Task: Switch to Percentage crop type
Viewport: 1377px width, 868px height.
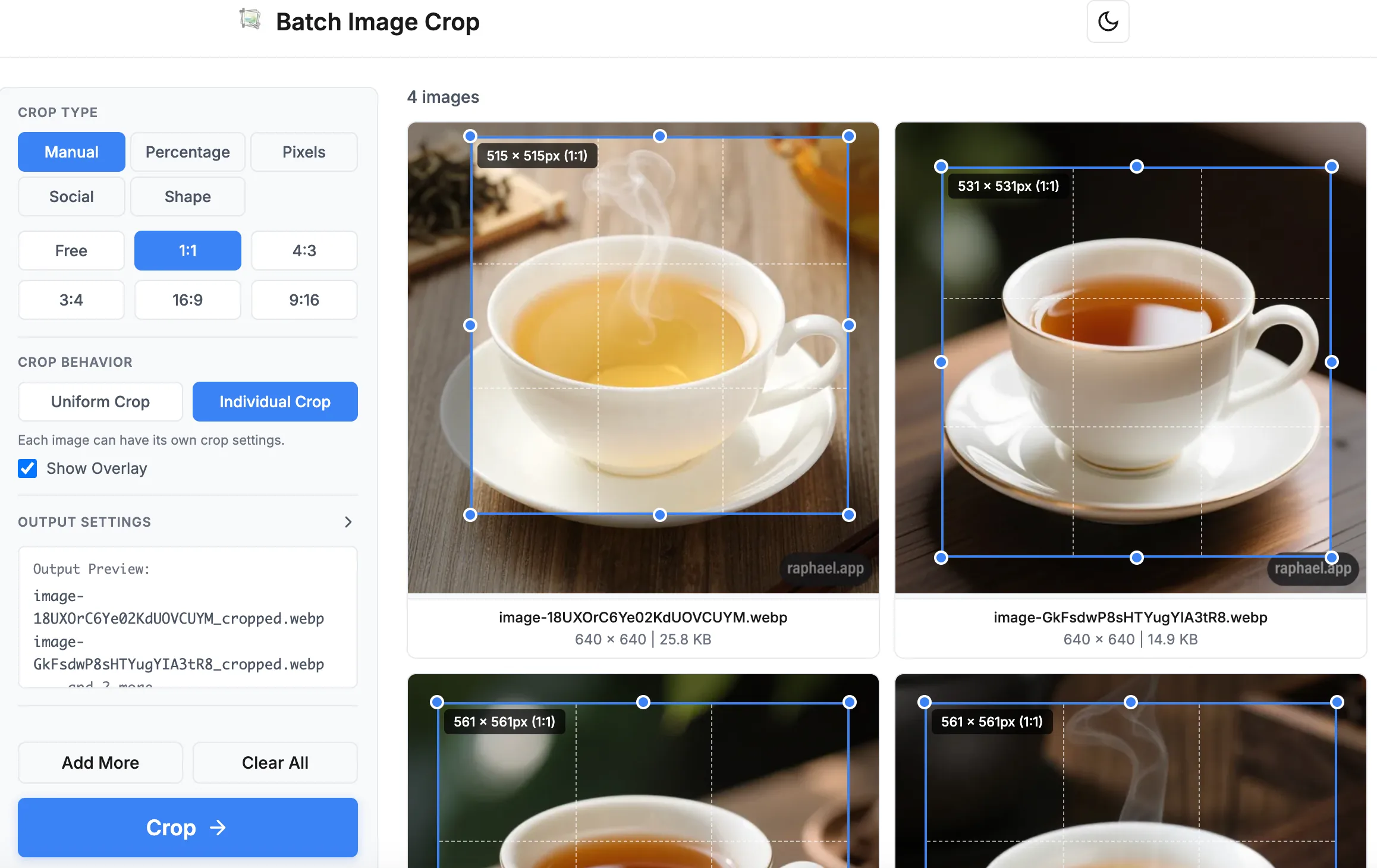Action: (x=187, y=152)
